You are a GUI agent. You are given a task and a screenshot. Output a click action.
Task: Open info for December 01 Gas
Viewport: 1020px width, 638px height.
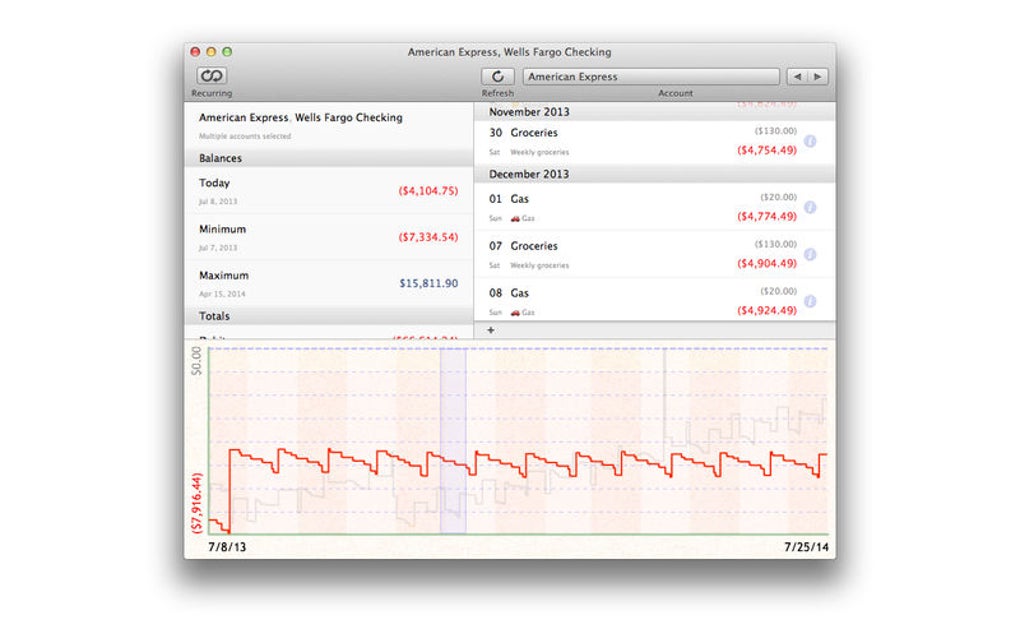pyautogui.click(x=810, y=207)
